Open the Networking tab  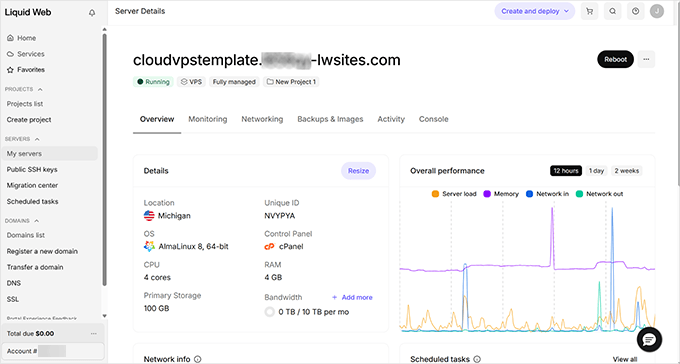(262, 119)
